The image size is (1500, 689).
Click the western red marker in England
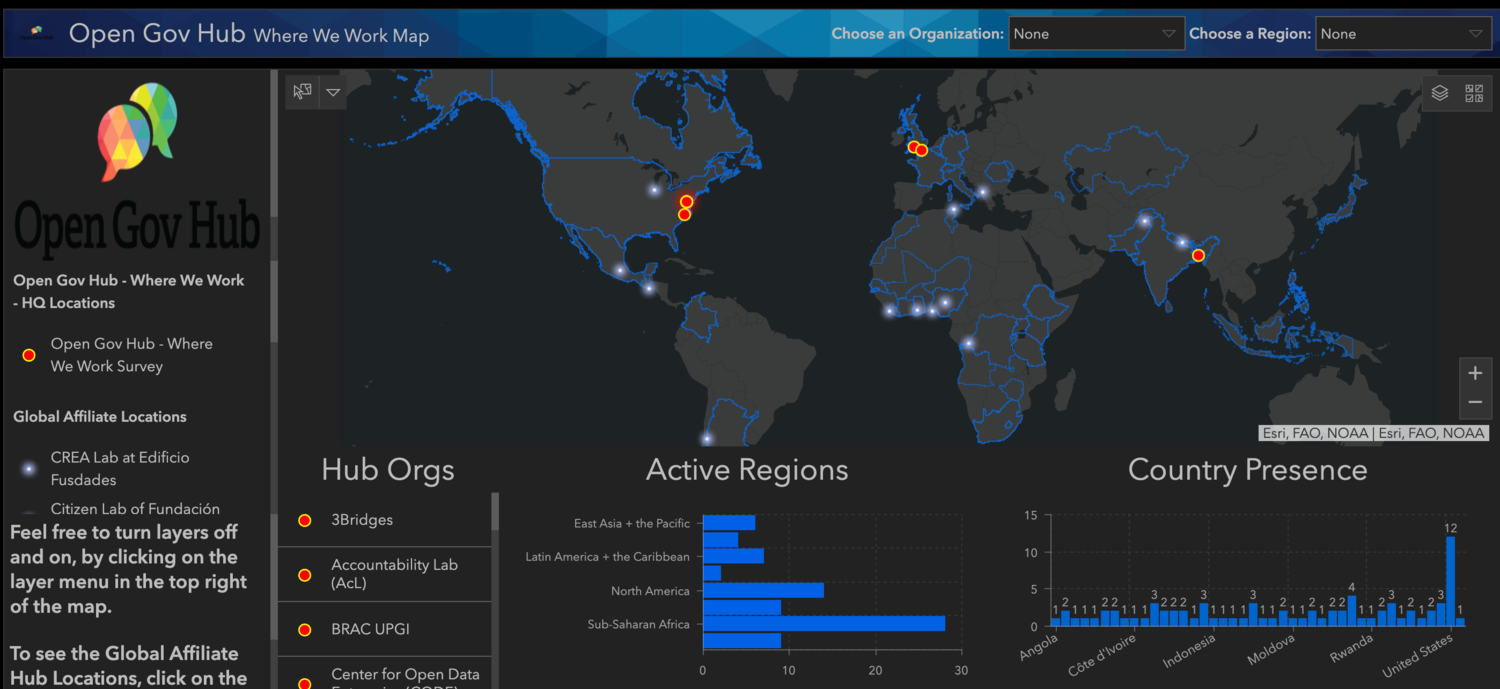pos(913,147)
